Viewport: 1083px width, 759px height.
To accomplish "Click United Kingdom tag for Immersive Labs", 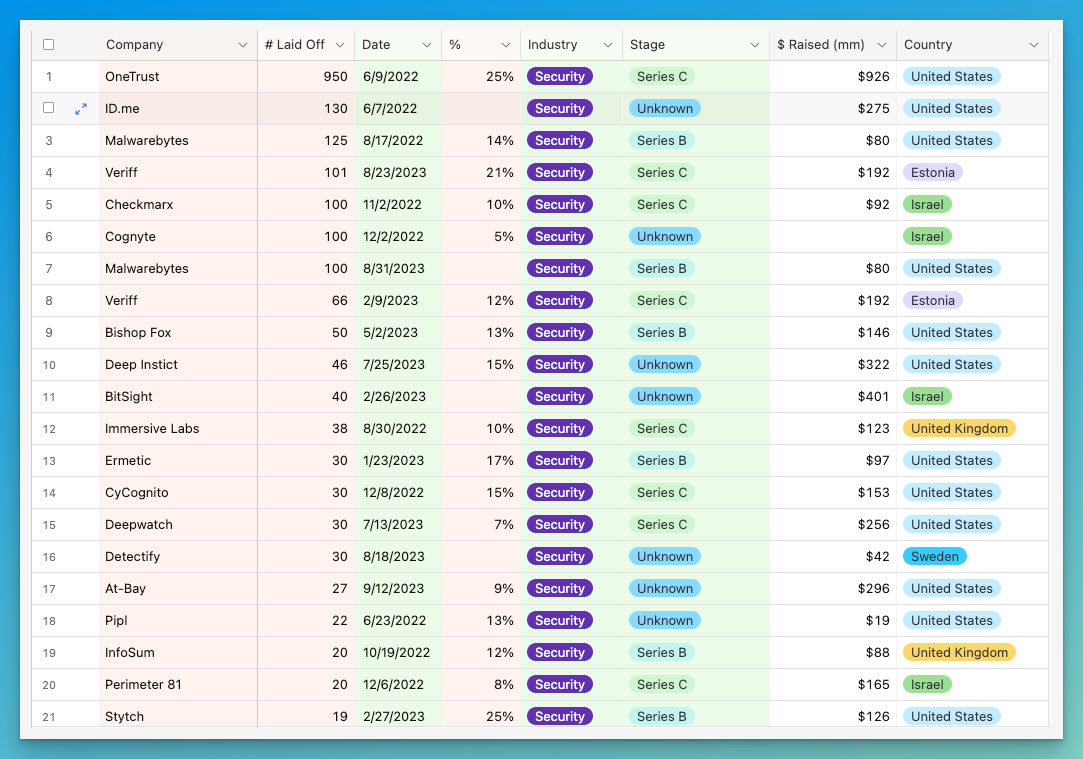I will [959, 428].
